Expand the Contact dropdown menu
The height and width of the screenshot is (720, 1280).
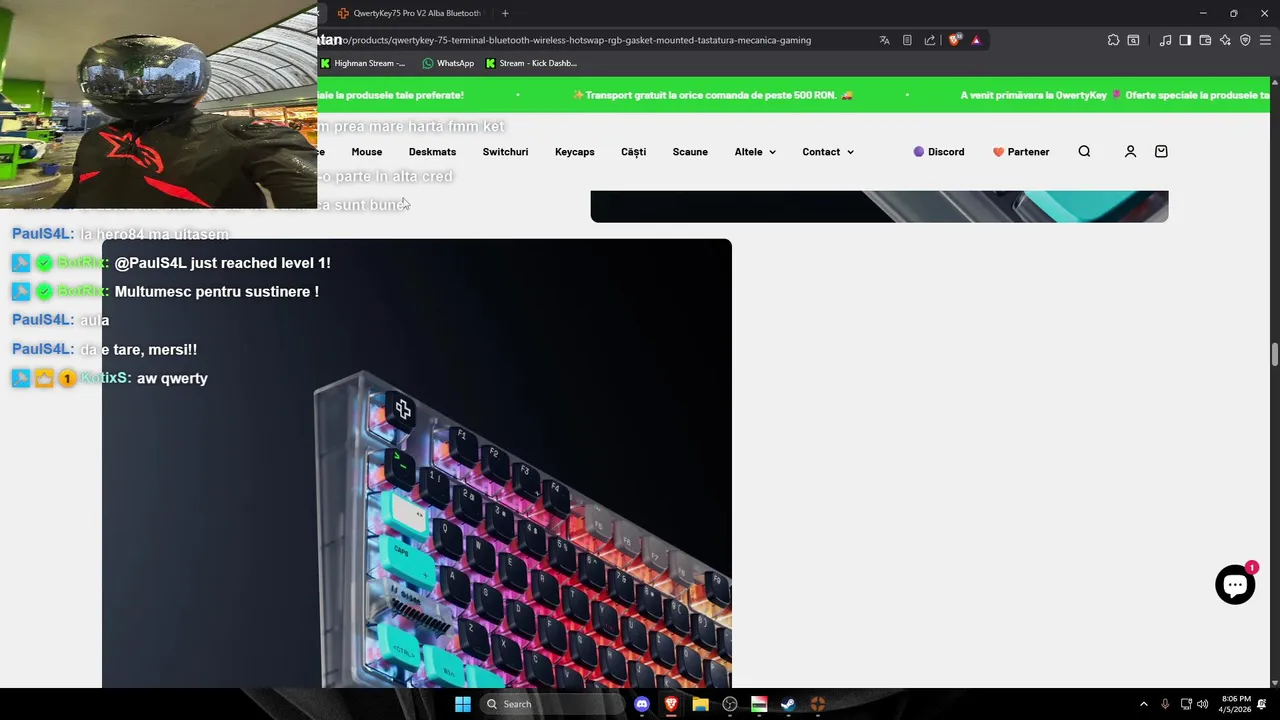tap(828, 152)
